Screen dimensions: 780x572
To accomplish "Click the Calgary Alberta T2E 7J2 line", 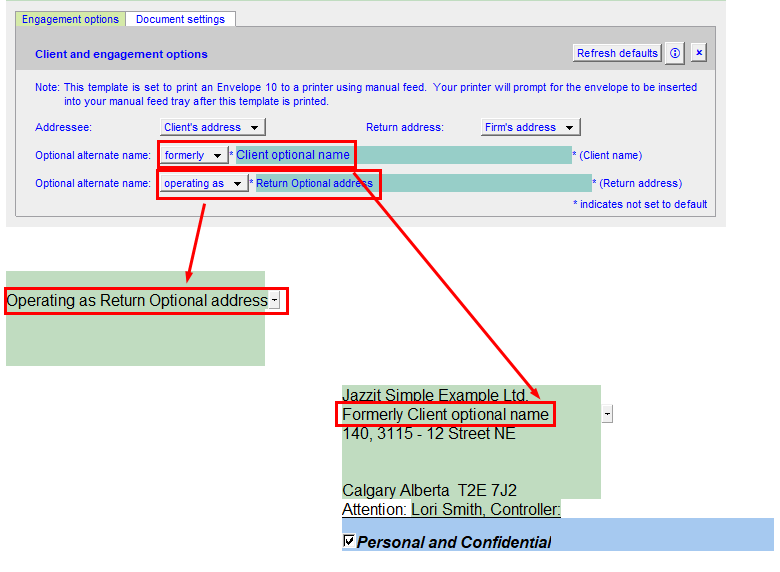I will tap(429, 491).
